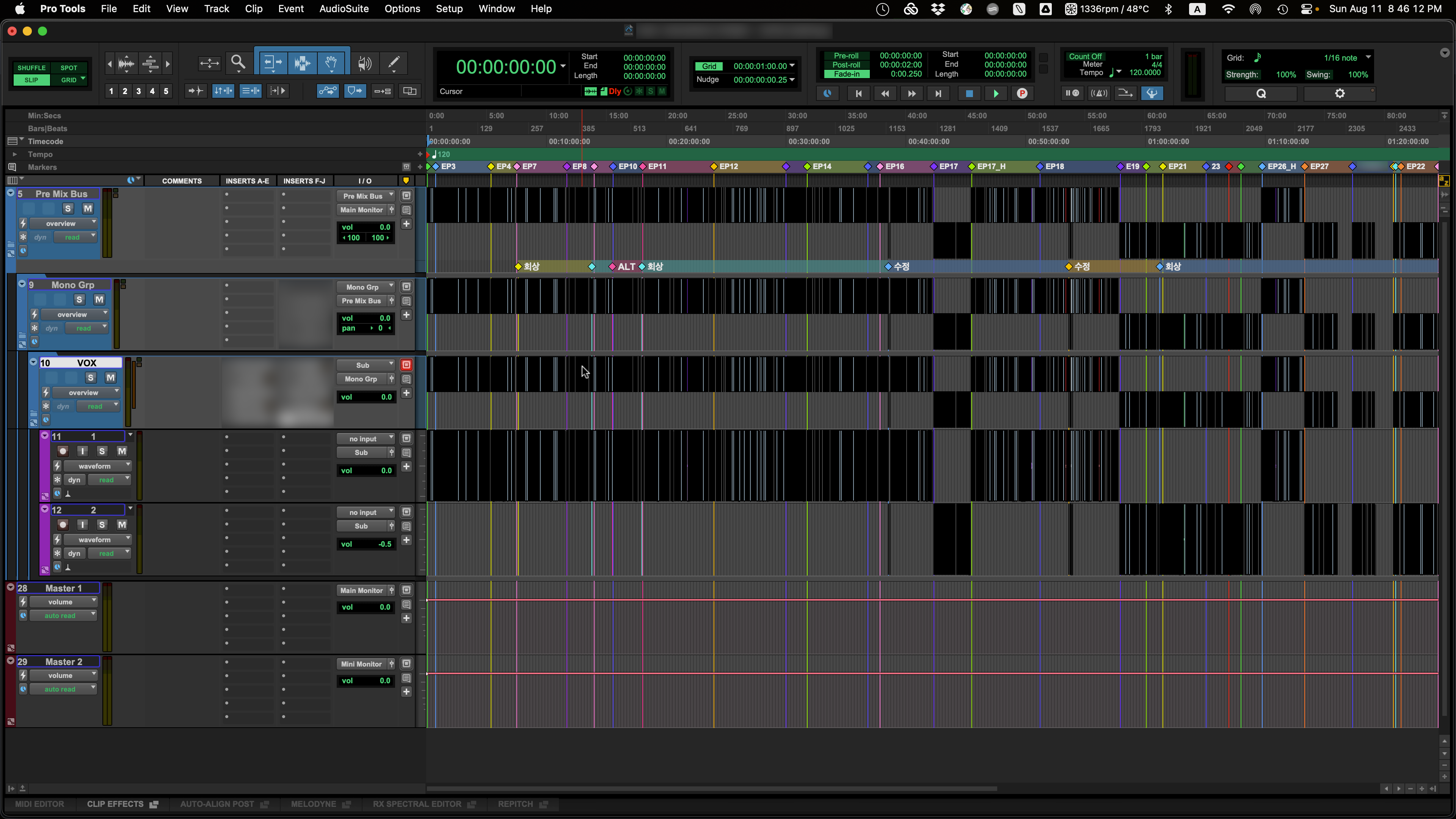The height and width of the screenshot is (819, 1456).
Task: Open the Bluetooth menu bar icon
Action: (x=1168, y=9)
